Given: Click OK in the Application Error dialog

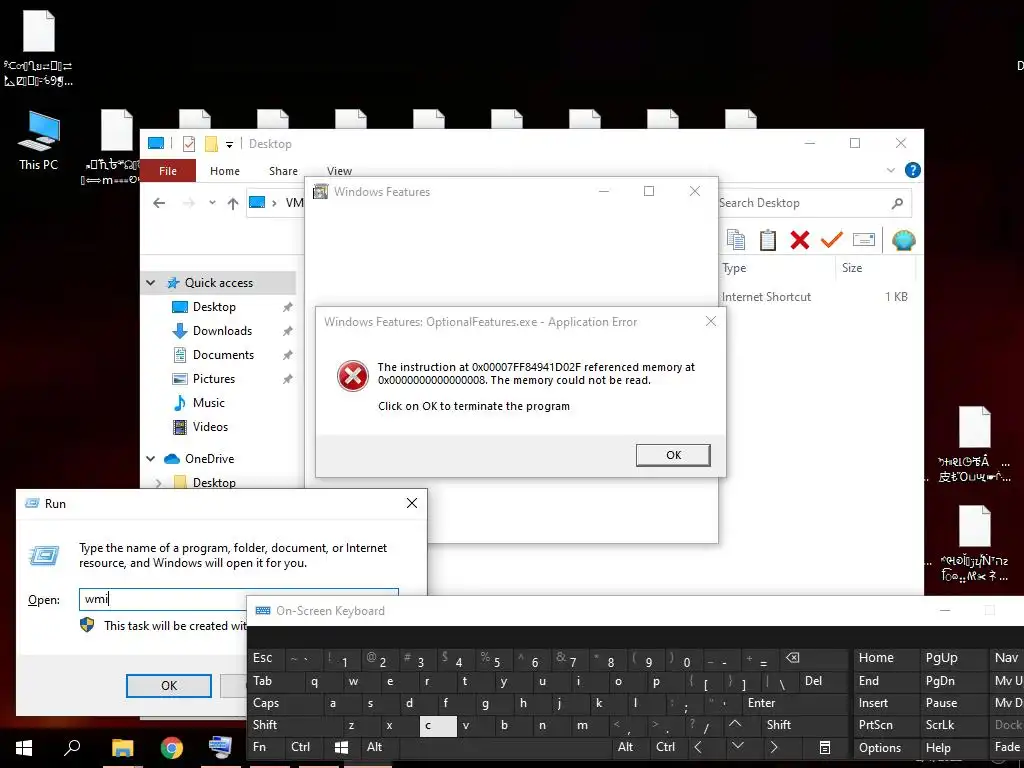Looking at the screenshot, I should (x=673, y=455).
